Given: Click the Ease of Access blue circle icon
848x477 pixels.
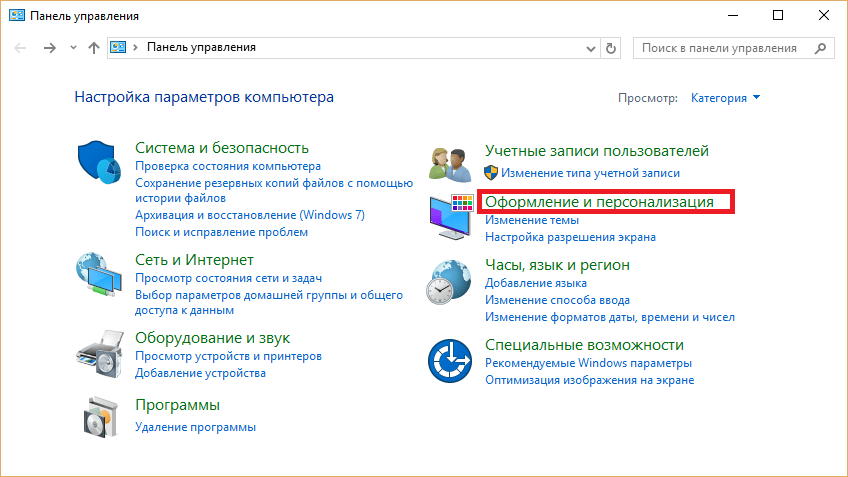Looking at the screenshot, I should [x=450, y=361].
